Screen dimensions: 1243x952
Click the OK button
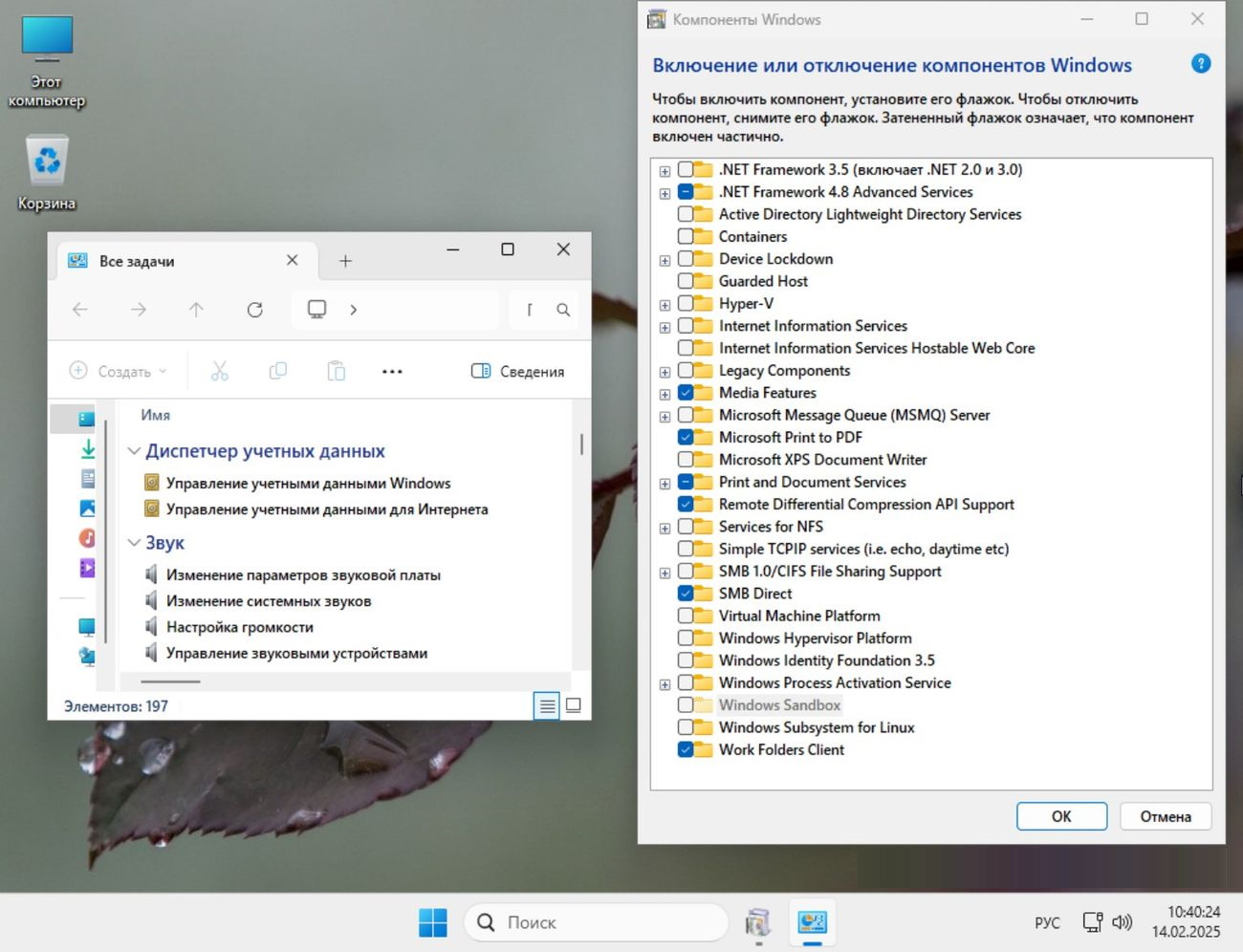tap(1061, 816)
